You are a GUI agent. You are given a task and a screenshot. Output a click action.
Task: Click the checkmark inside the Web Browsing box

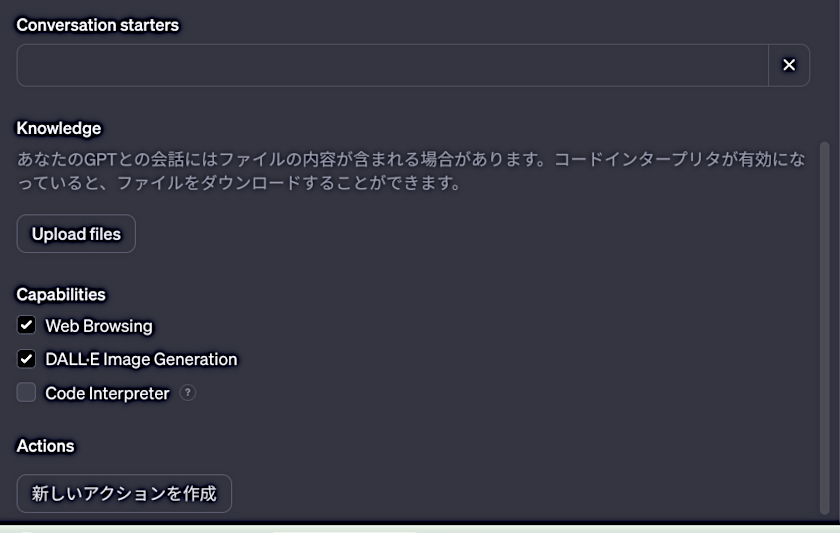click(x=26, y=325)
